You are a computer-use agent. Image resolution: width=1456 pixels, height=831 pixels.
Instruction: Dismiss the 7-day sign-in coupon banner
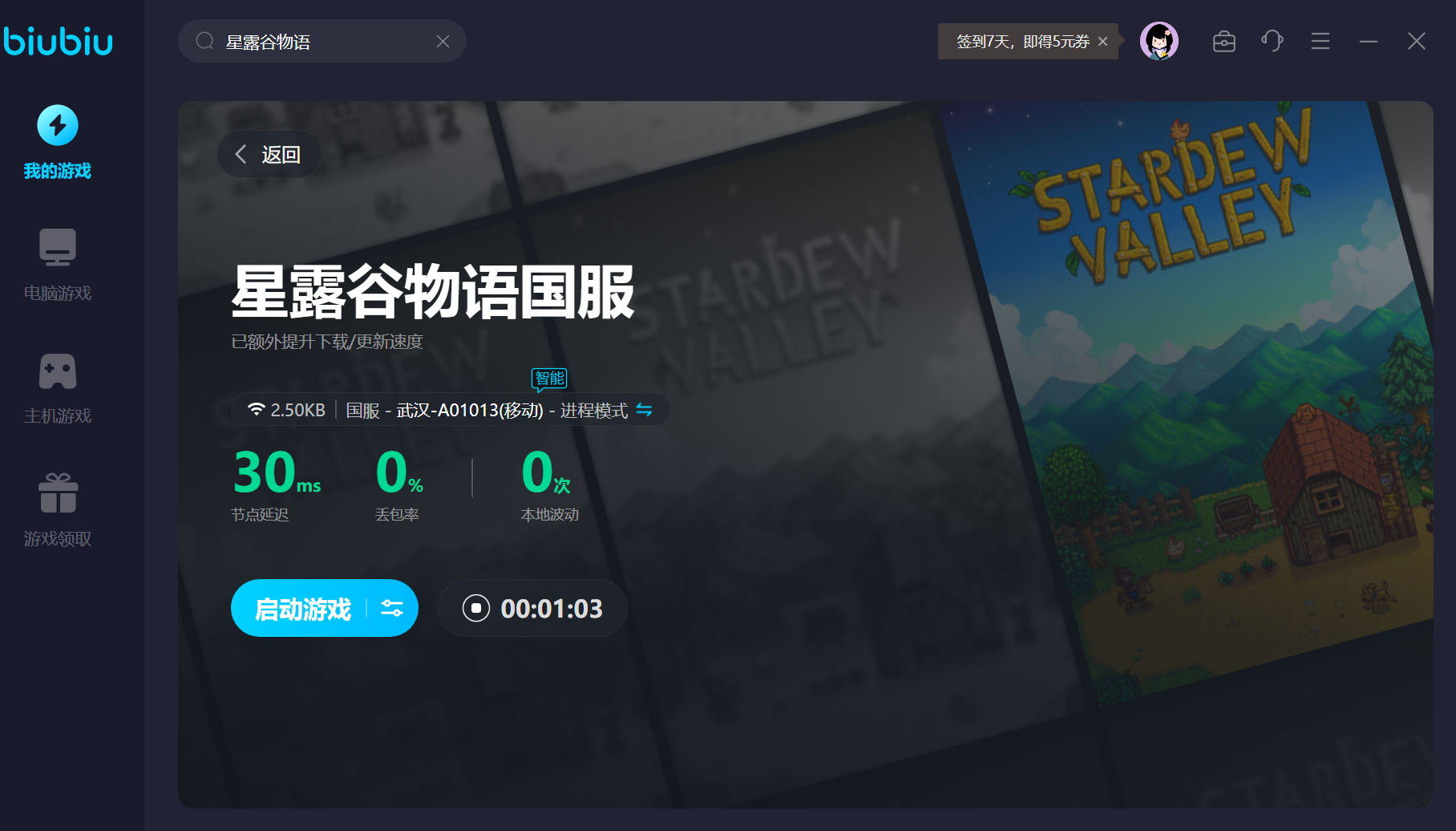point(1103,42)
